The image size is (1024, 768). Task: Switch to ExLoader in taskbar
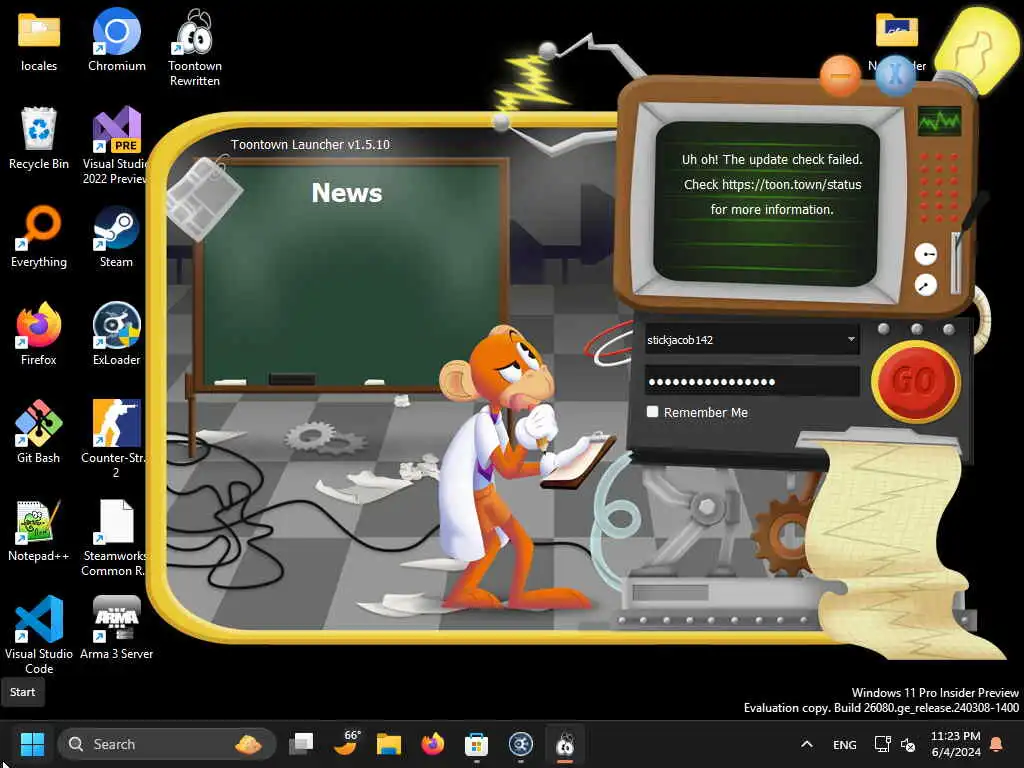point(520,744)
